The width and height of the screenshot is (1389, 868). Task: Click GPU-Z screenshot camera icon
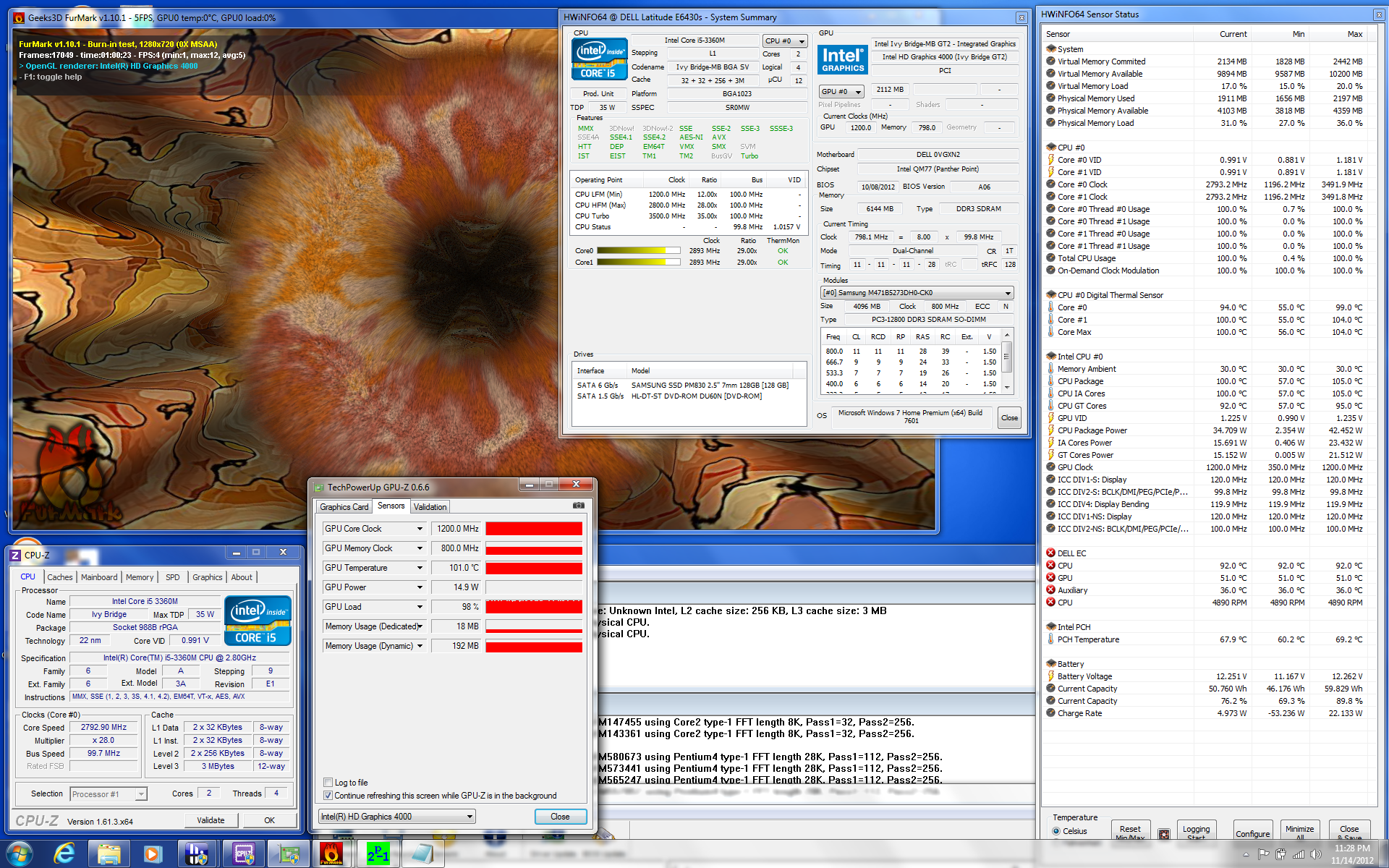click(579, 506)
